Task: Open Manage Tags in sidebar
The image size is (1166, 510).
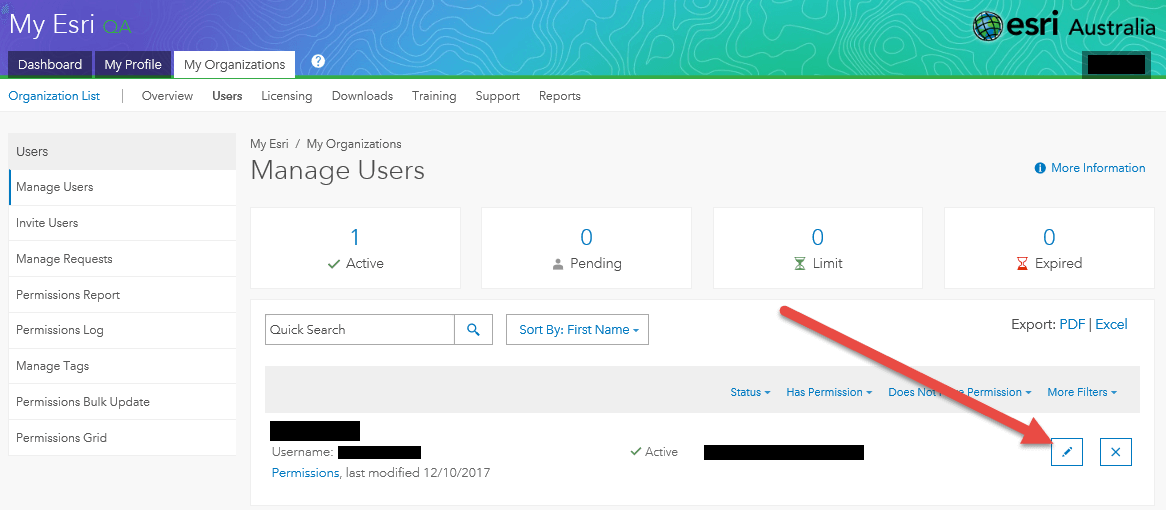Action: coord(123,366)
